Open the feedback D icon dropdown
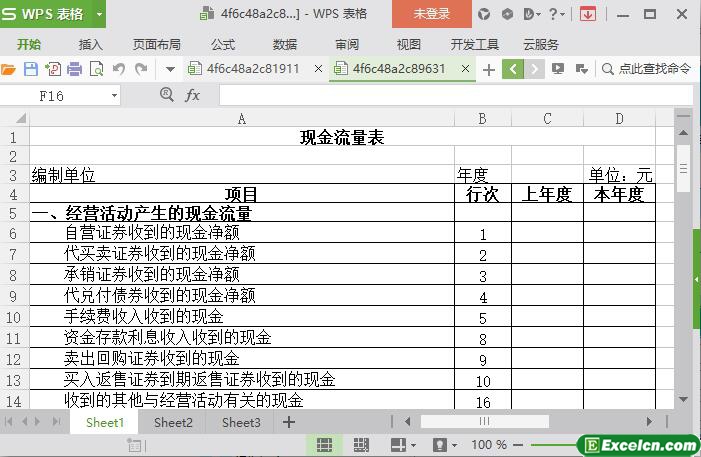The height and width of the screenshot is (457, 701). coord(532,14)
